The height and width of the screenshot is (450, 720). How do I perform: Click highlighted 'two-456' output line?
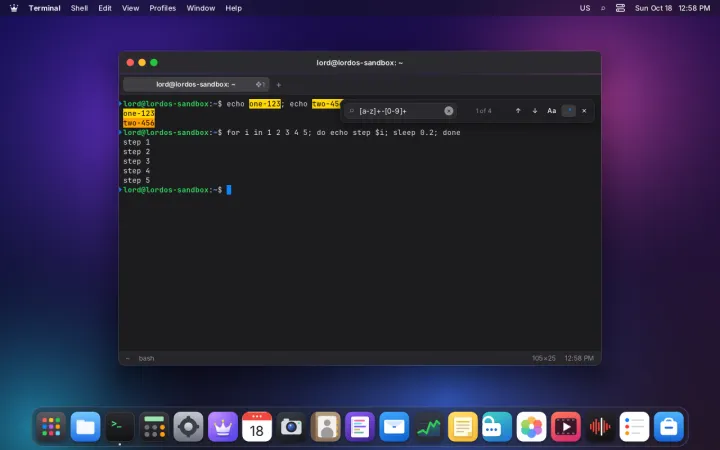click(x=139, y=123)
